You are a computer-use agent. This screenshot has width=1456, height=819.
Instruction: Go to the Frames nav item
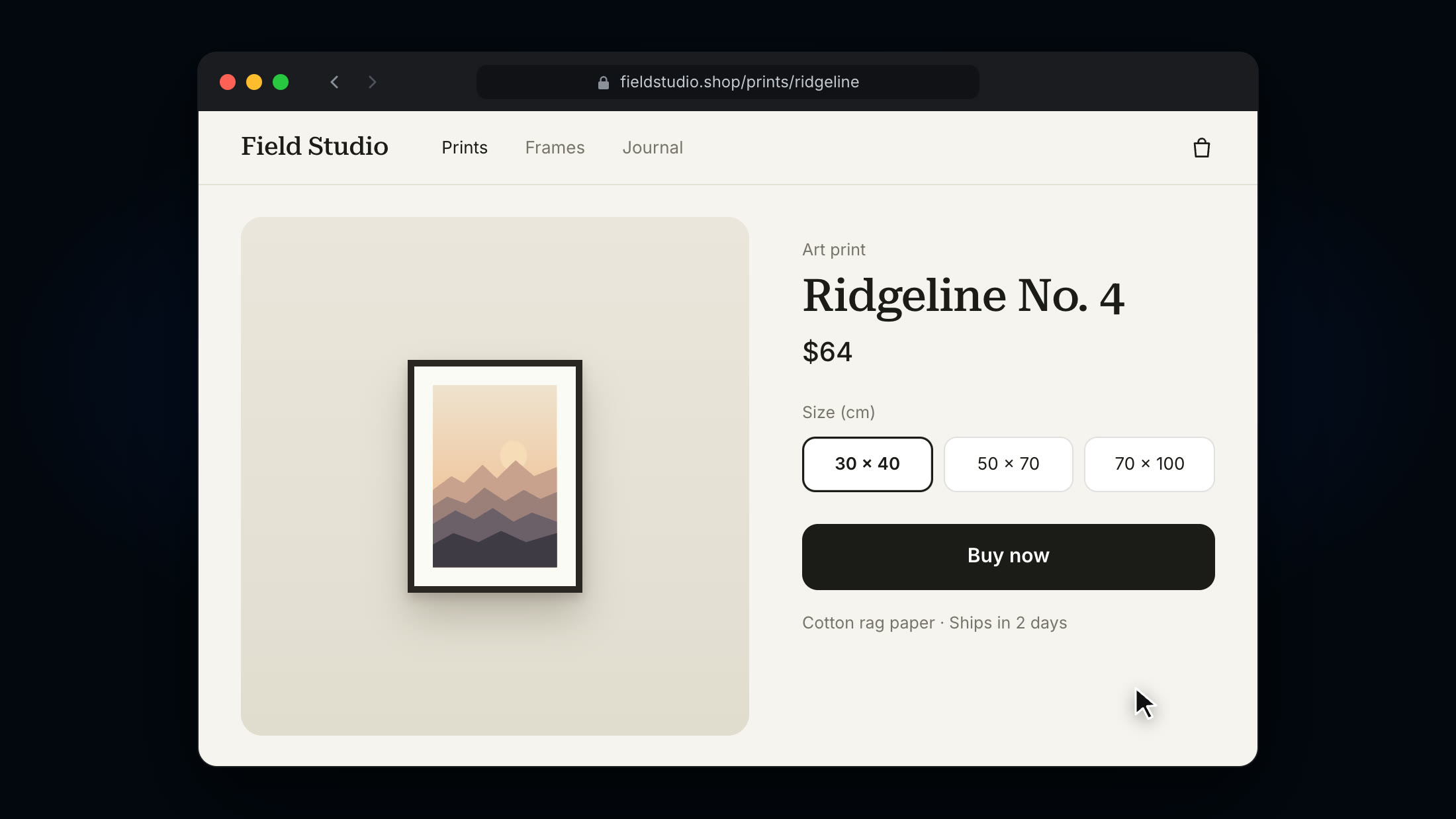tap(555, 148)
